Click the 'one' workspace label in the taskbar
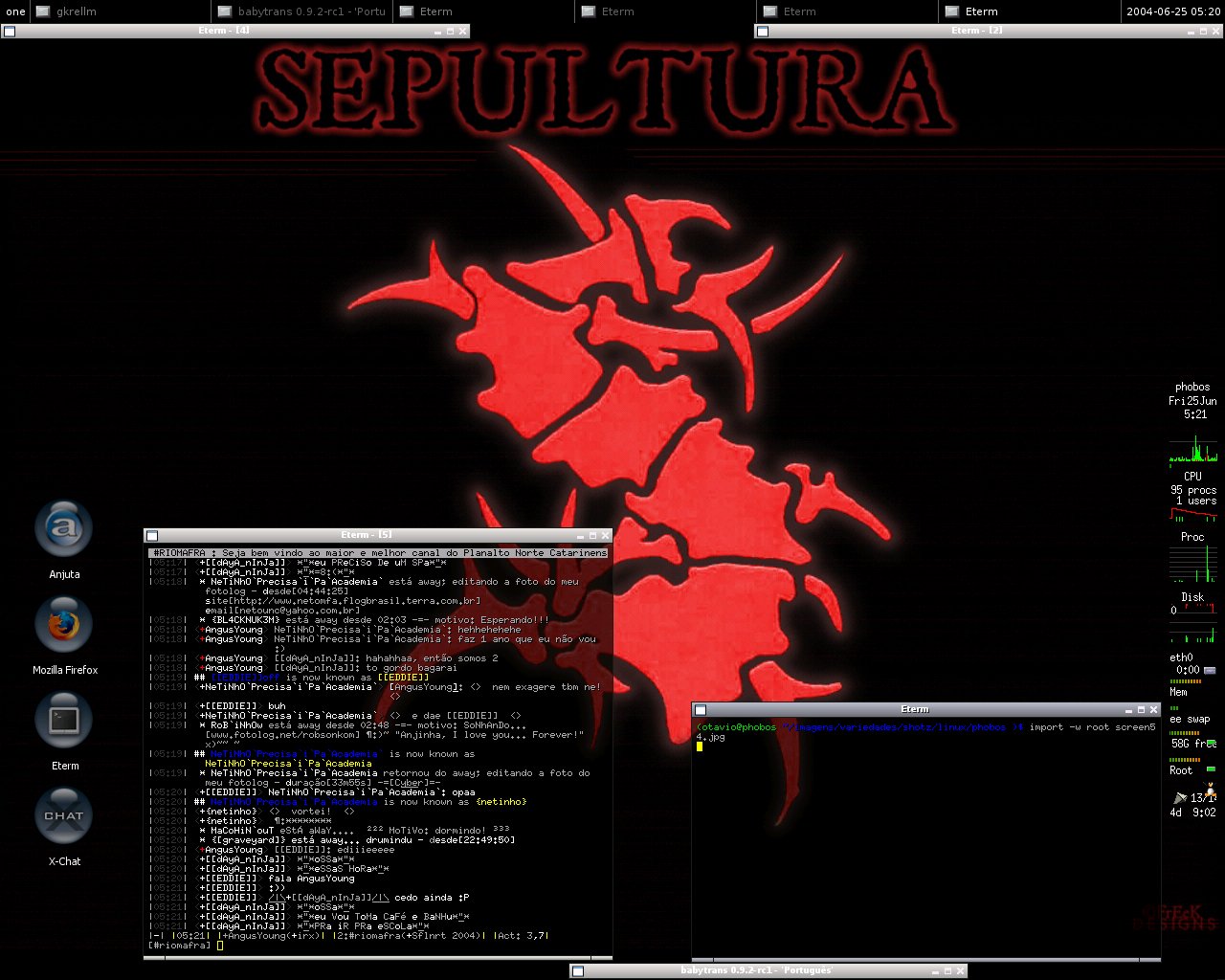Viewport: 1225px width, 980px height. pyautogui.click(x=15, y=11)
